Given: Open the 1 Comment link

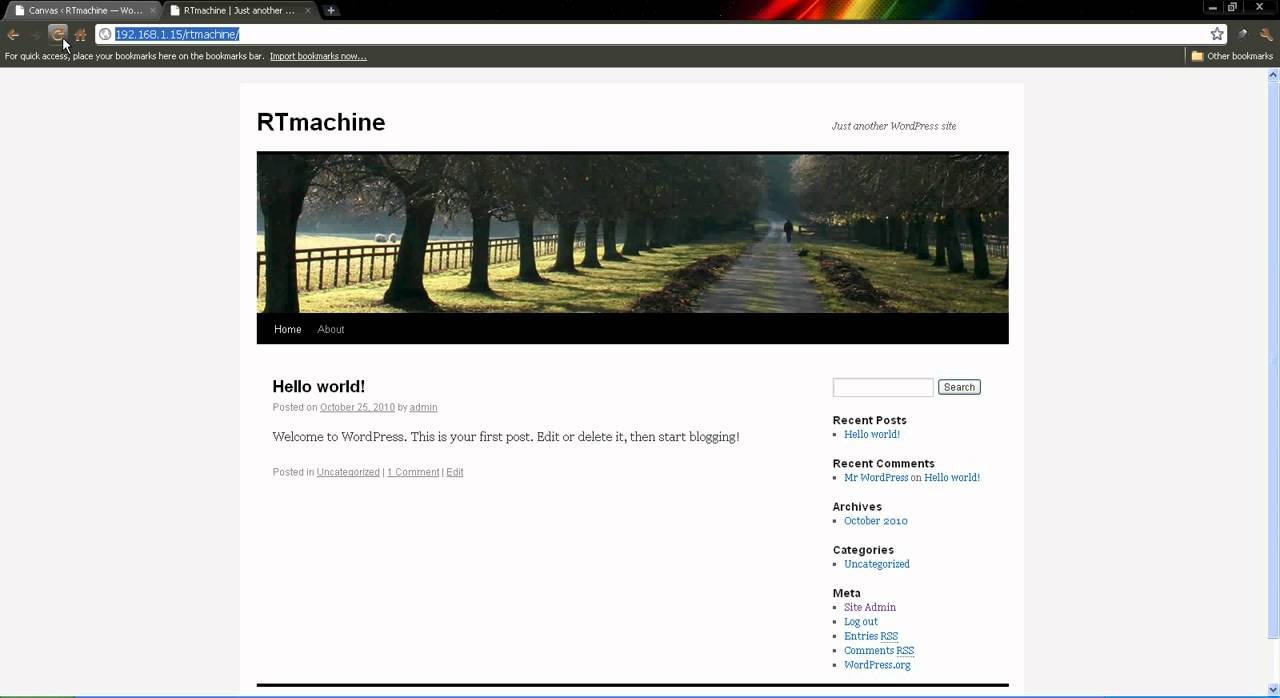Looking at the screenshot, I should 413,472.
